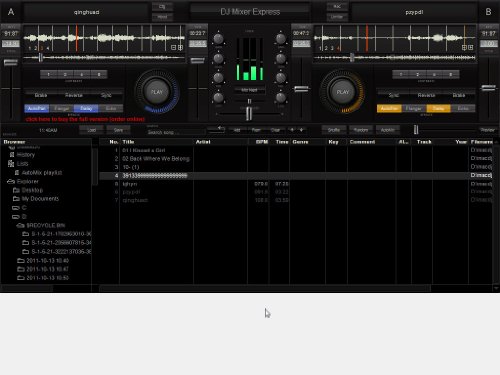Click the deck A overview waveform position marker
Viewport: 500px width, 375px height.
tap(41, 58)
